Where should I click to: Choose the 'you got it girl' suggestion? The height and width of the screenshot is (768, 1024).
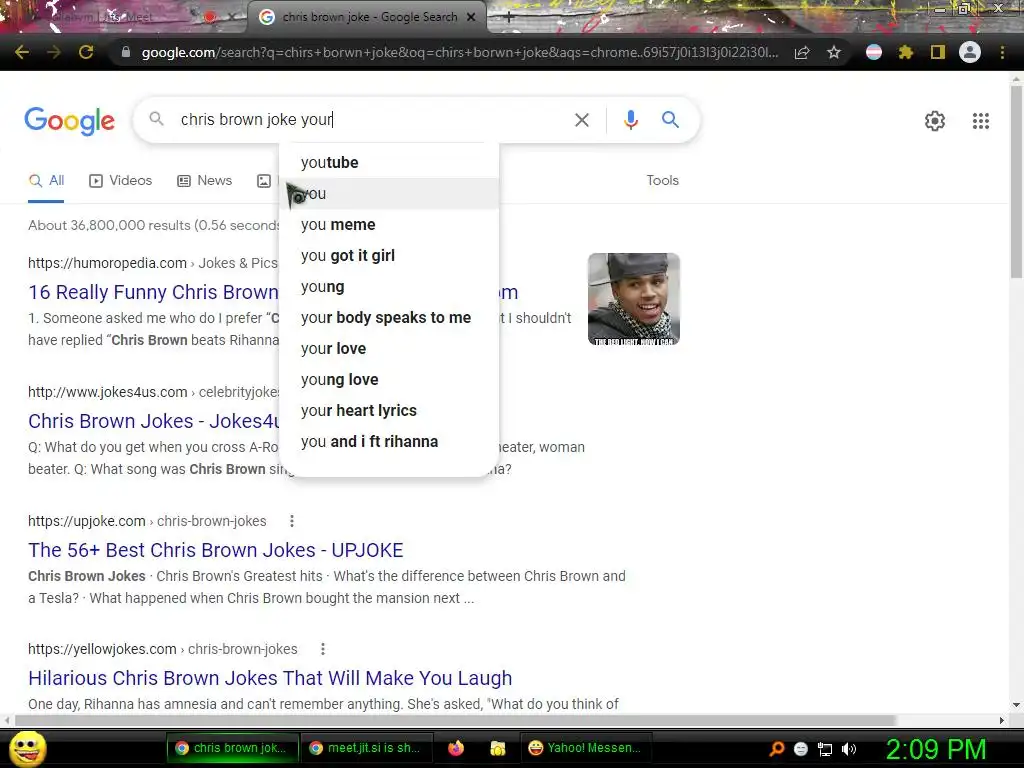(389, 256)
